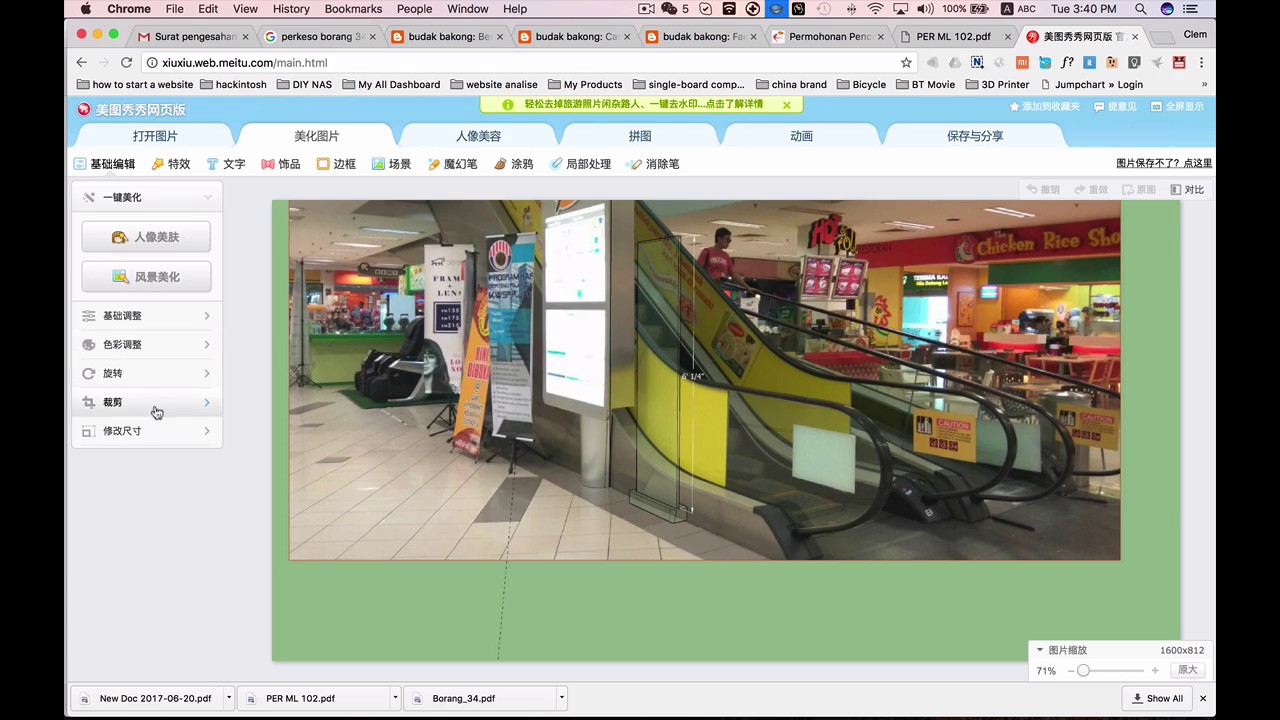Open the 边框 border tool
The image size is (1280, 720).
pyautogui.click(x=336, y=164)
